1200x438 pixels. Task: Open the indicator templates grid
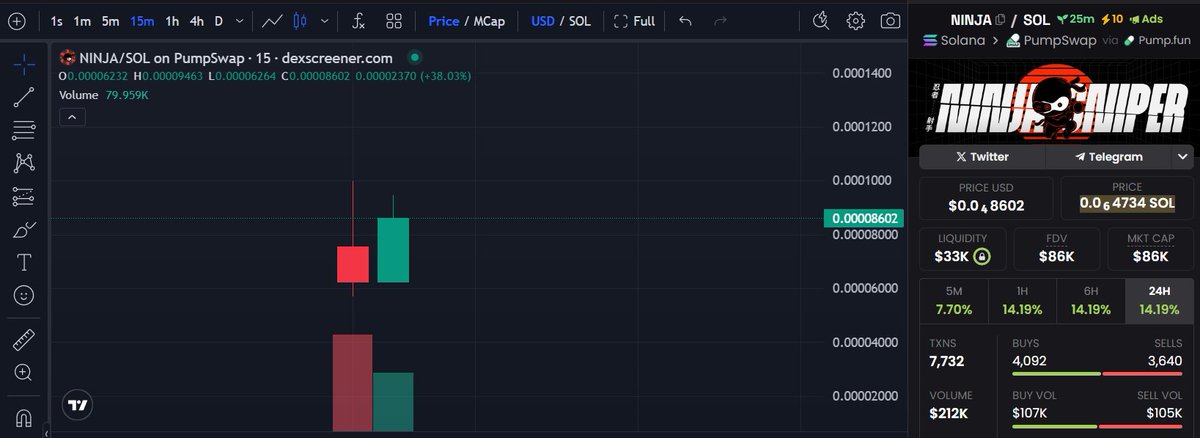[394, 20]
